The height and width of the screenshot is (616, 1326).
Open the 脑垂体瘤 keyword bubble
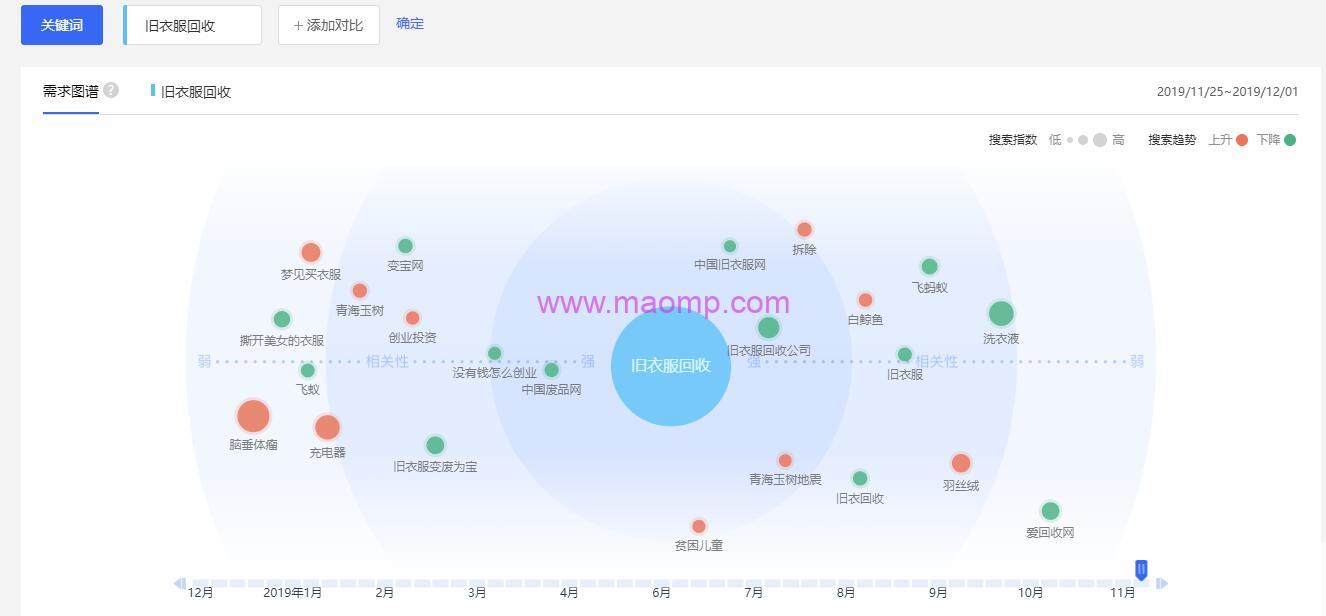[x=253, y=416]
